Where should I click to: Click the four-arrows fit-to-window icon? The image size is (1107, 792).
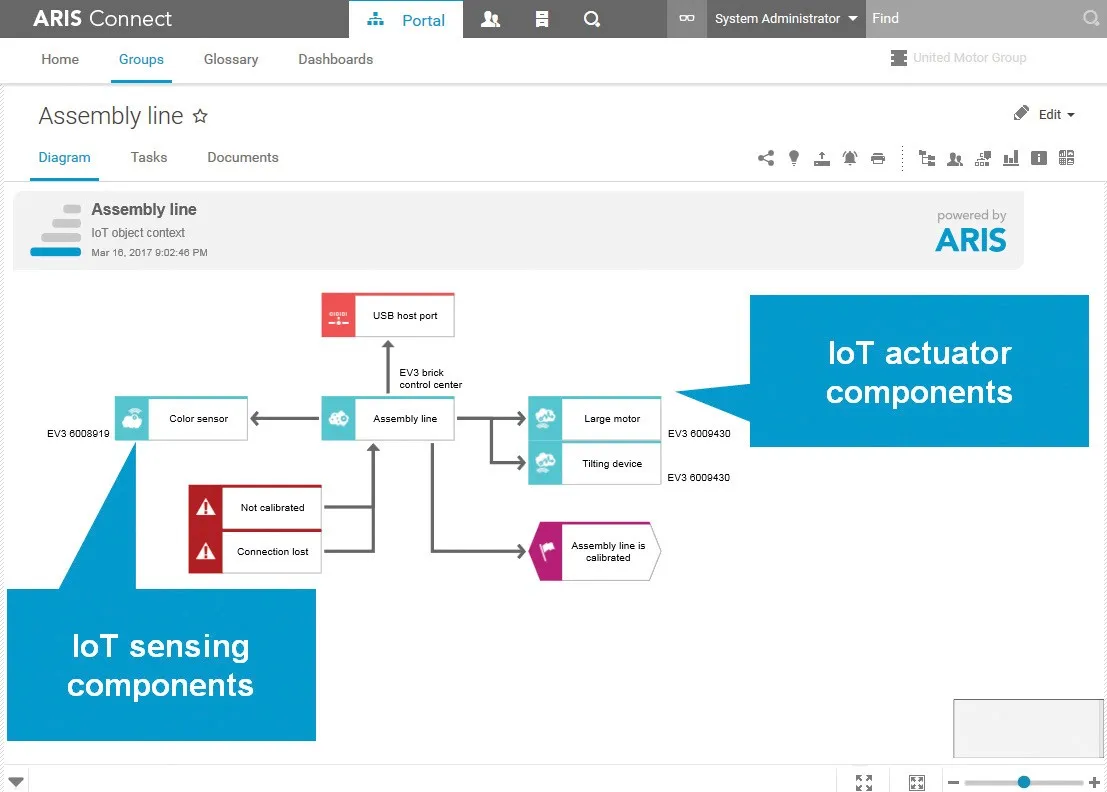coord(863,782)
